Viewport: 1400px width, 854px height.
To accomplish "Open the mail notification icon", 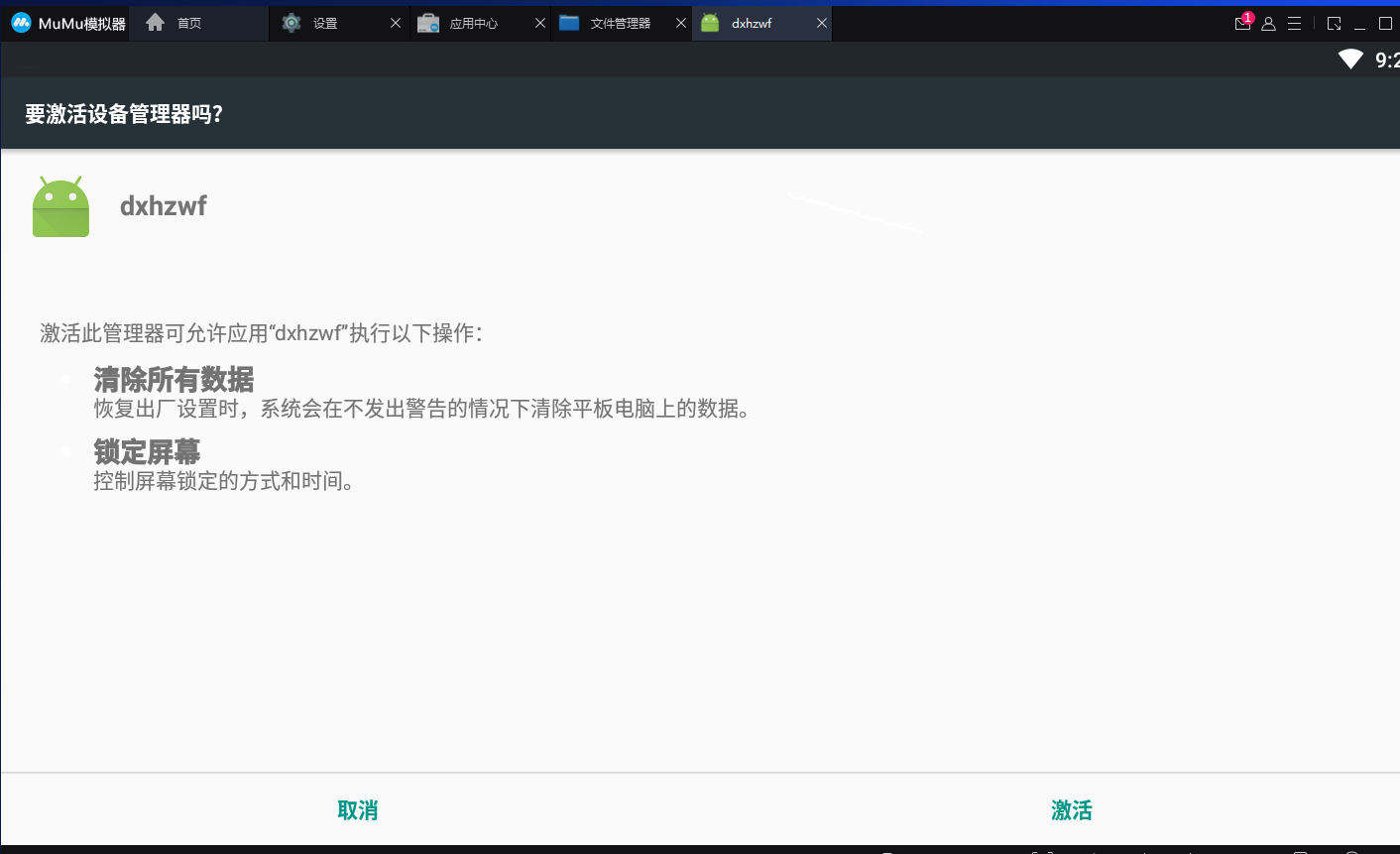I will [x=1243, y=22].
